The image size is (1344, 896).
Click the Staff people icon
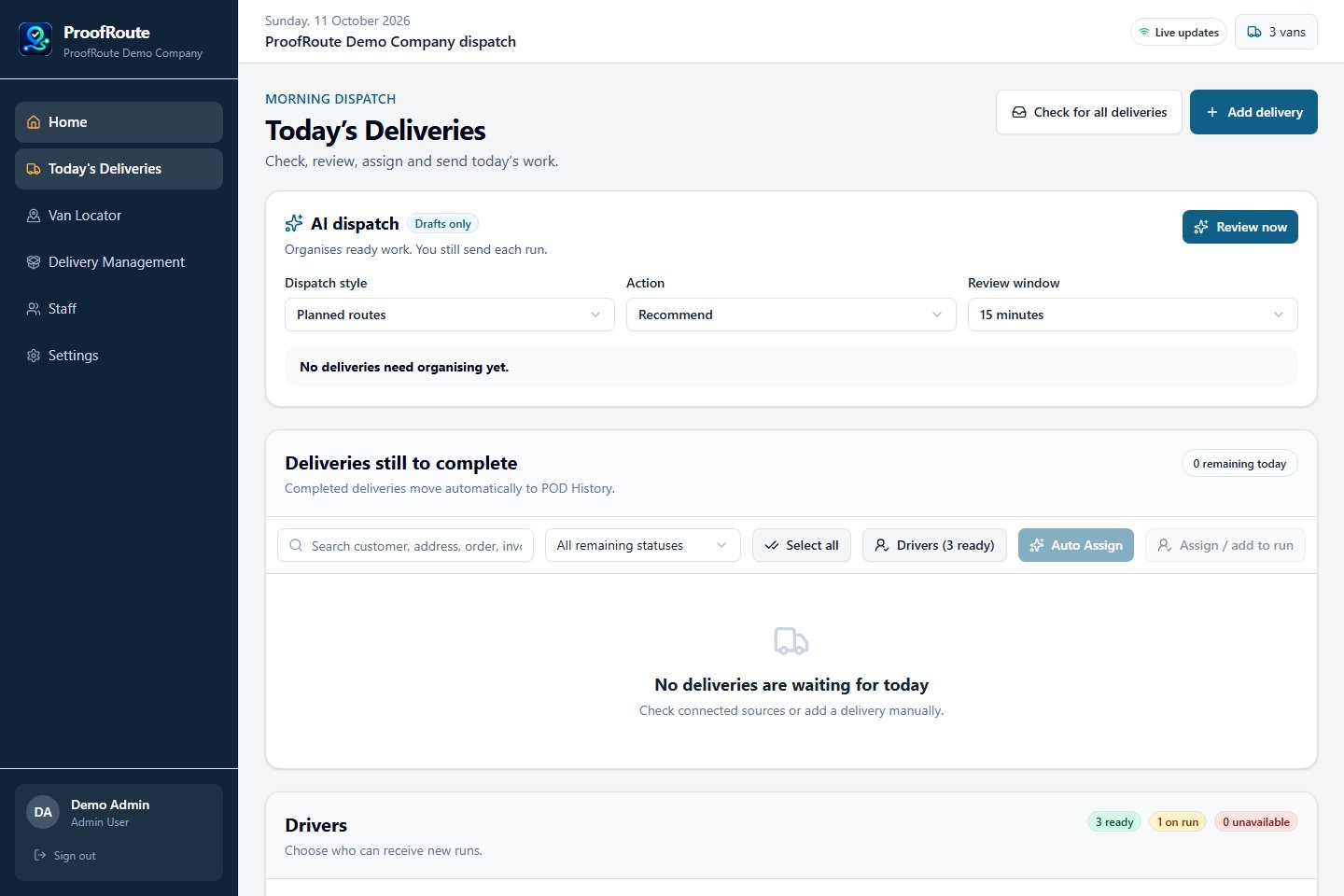coord(34,309)
